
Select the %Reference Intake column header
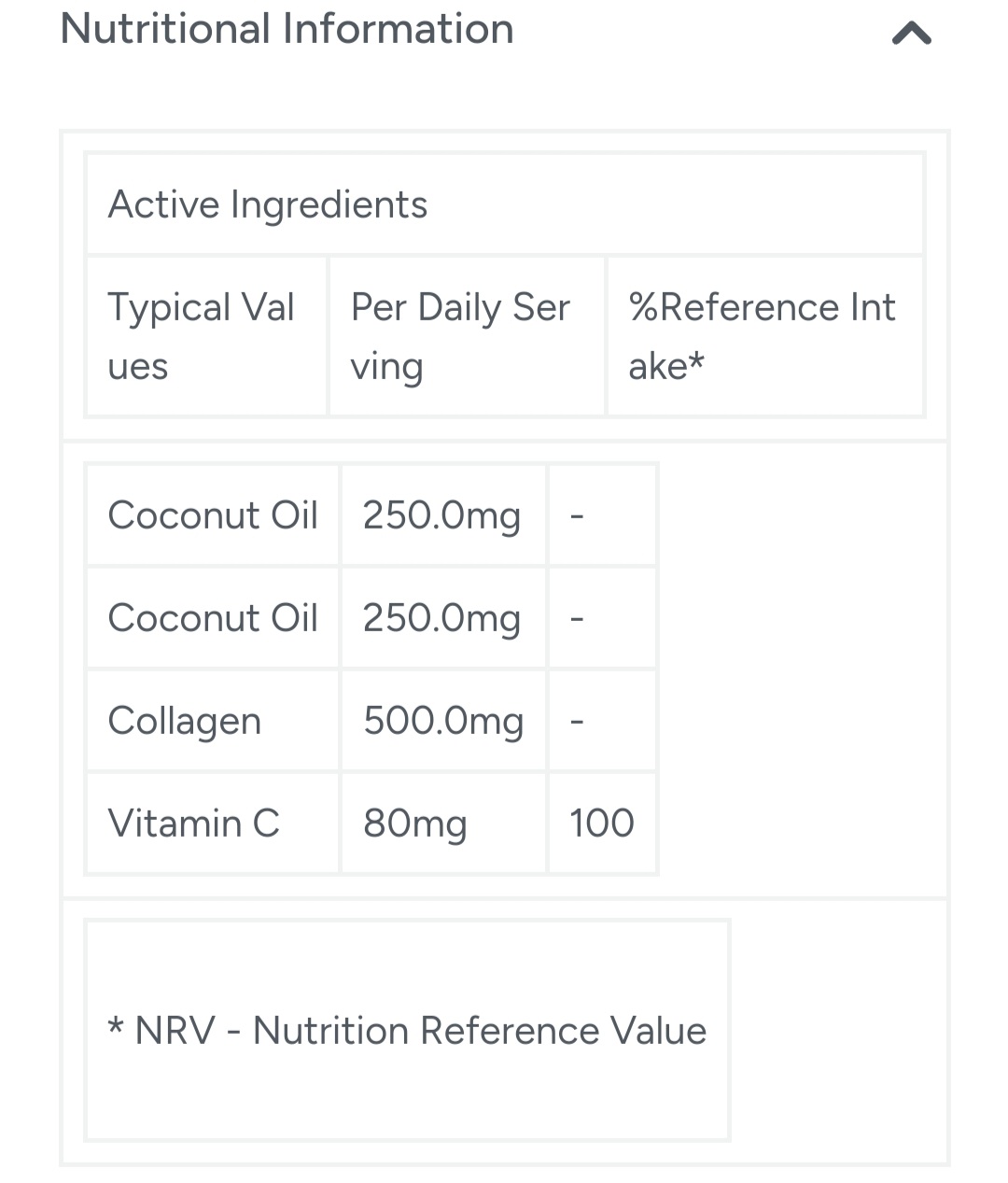[x=762, y=336]
